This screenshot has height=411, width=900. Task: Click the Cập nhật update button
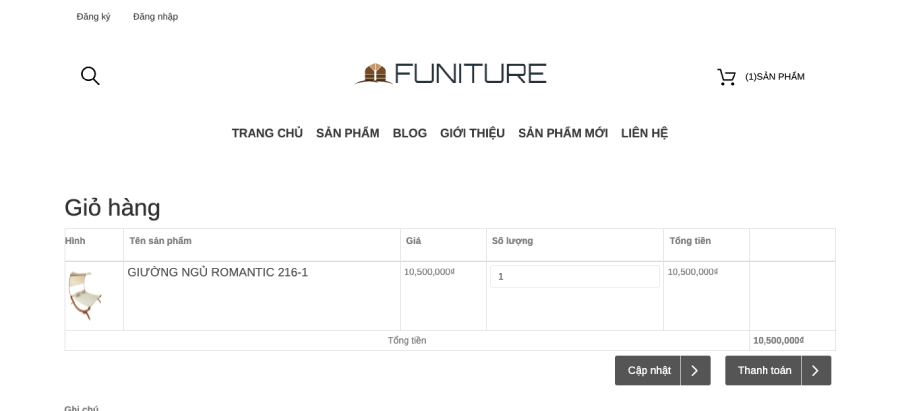662,371
